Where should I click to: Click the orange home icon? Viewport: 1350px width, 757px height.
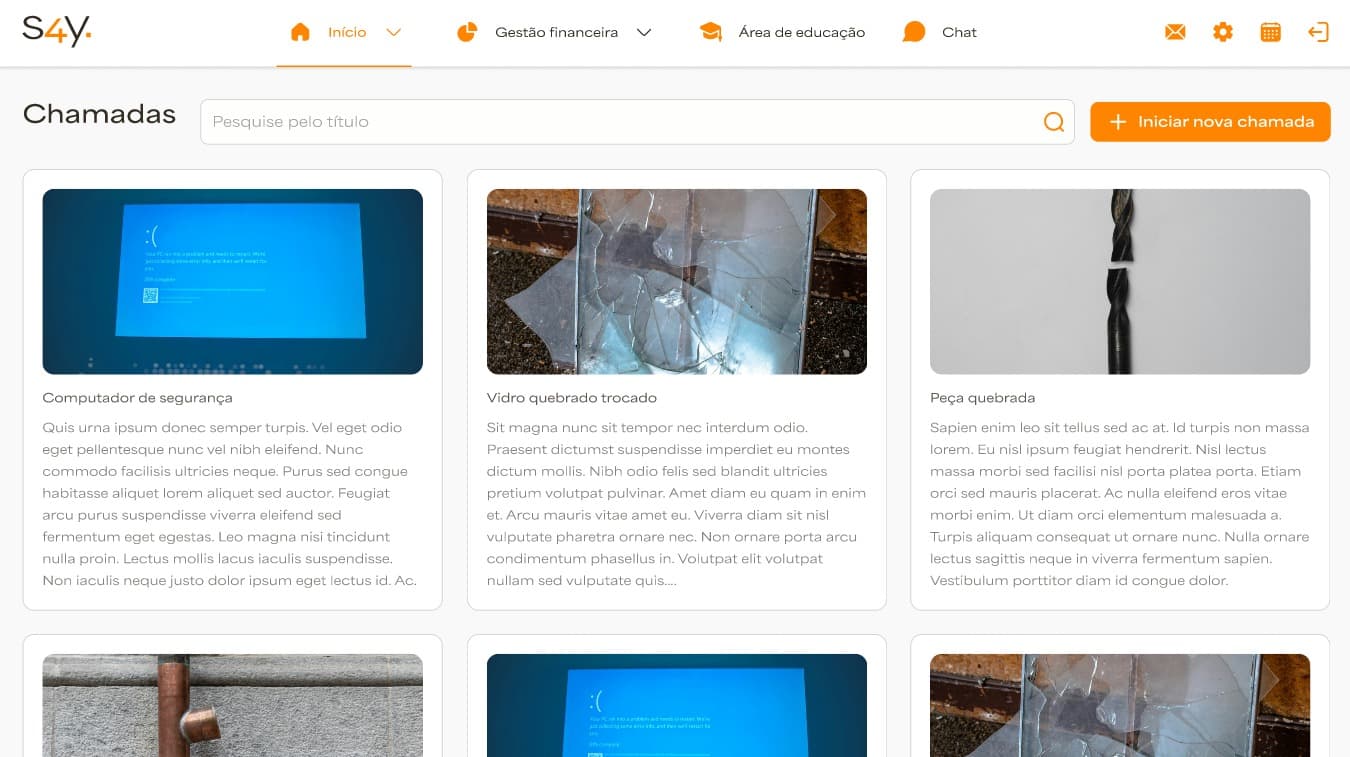(300, 32)
